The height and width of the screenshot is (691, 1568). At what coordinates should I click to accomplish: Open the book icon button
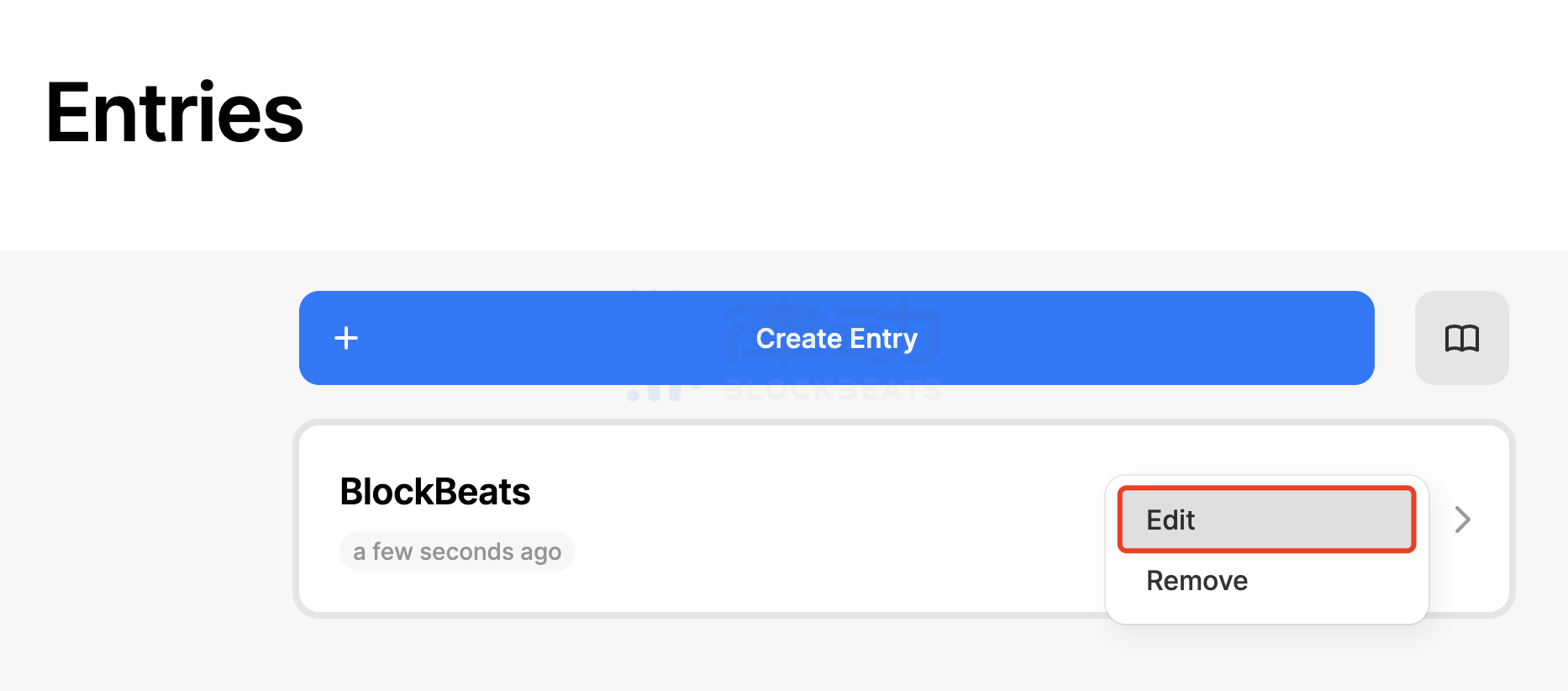coord(1461,338)
